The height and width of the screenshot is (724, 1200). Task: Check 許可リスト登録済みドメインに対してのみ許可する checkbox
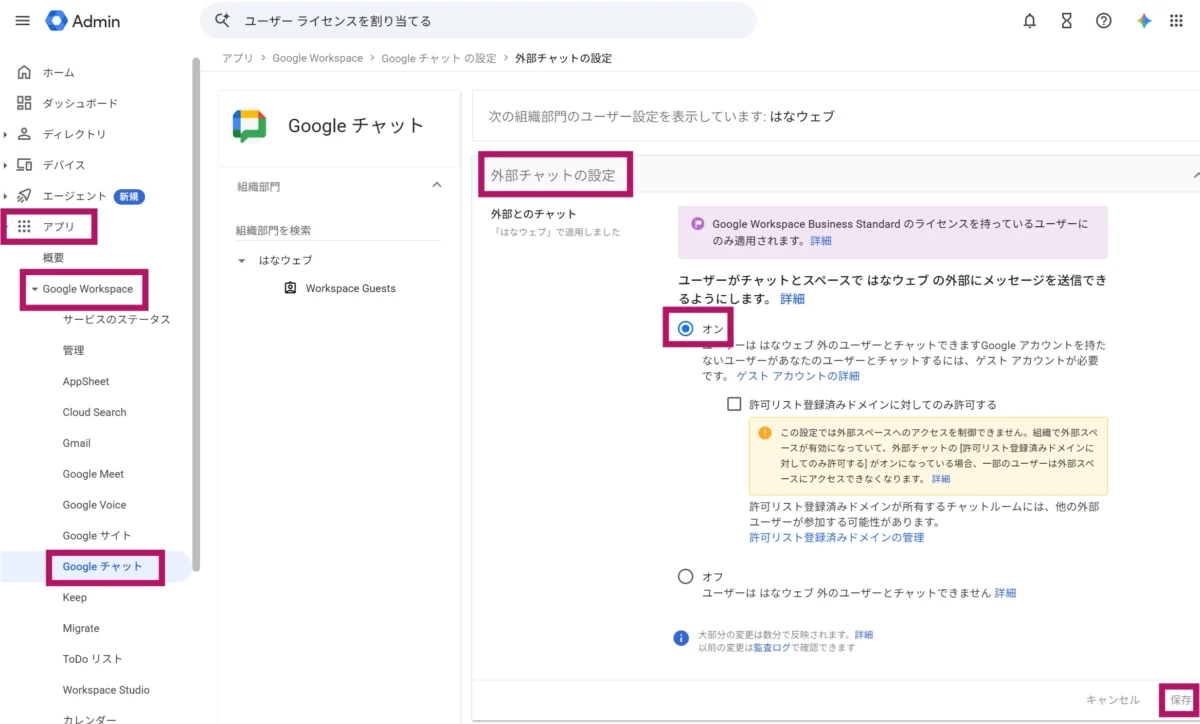click(x=734, y=405)
